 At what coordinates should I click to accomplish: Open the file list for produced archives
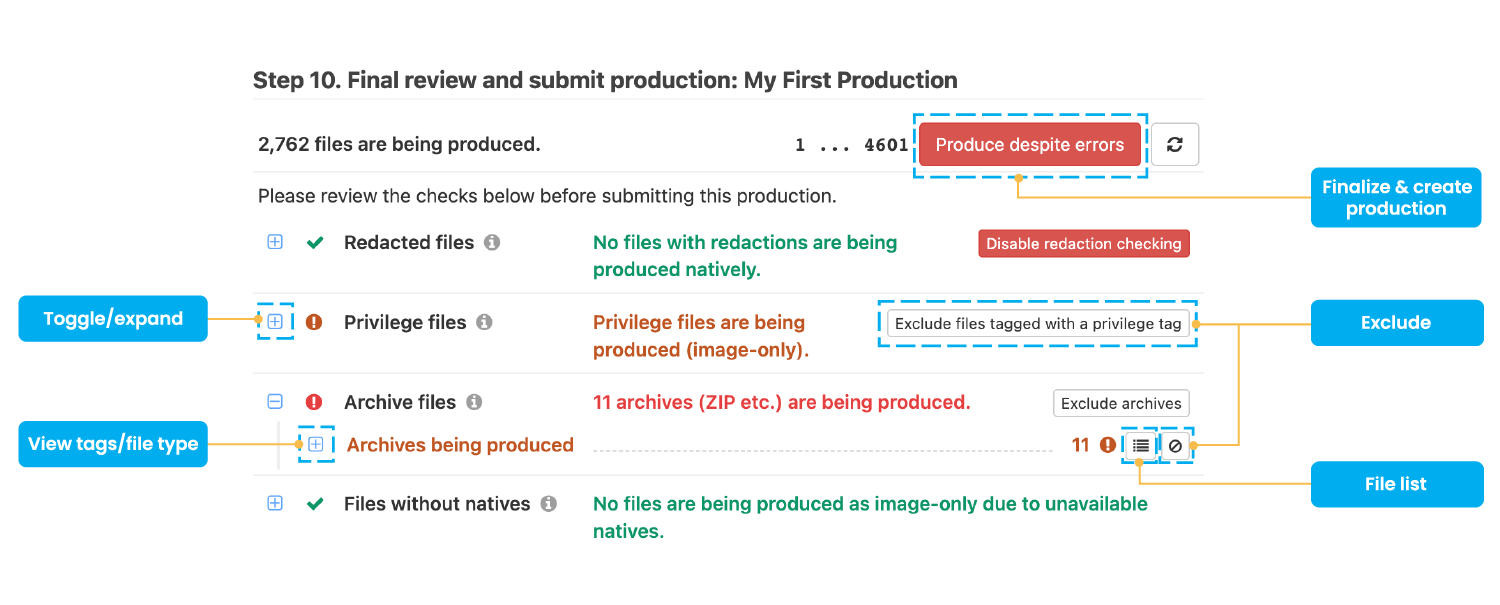(1140, 446)
